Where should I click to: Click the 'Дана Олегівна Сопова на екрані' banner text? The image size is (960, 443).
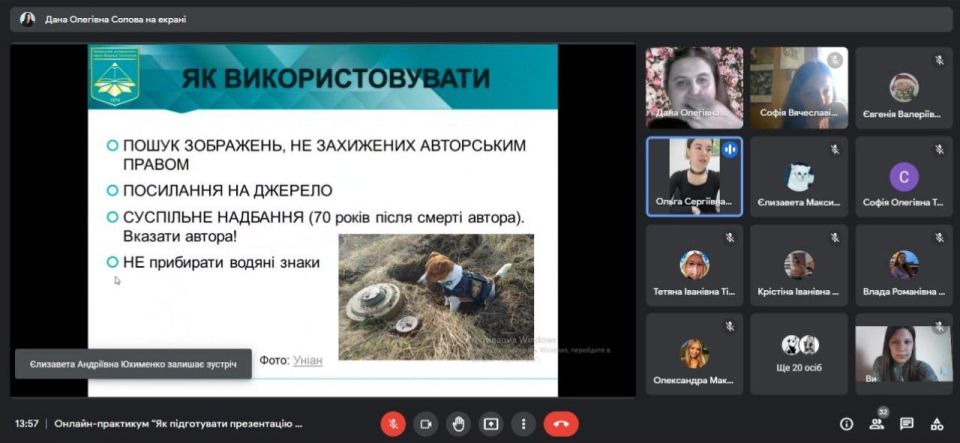[x=116, y=20]
